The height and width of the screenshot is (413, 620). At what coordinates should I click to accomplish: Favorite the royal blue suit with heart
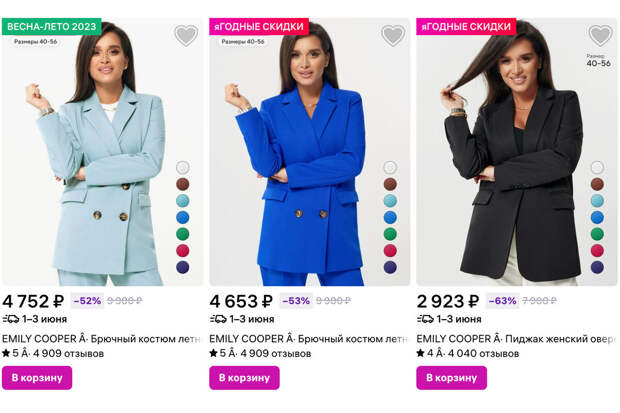(x=393, y=36)
